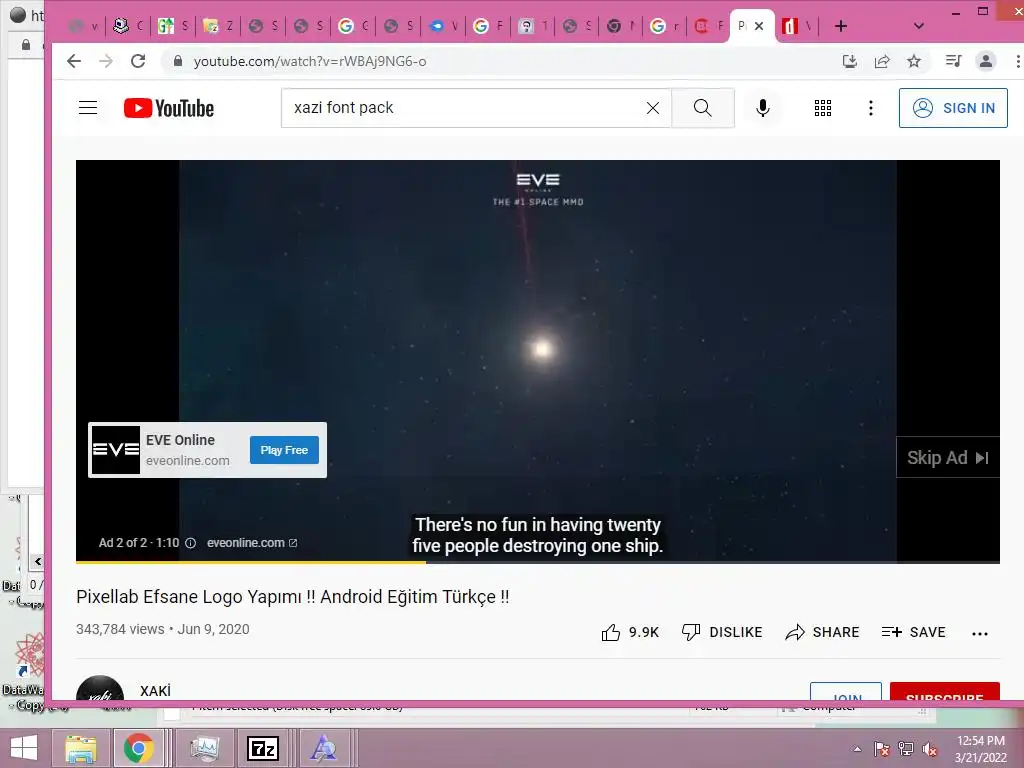Click the Pixellab Efsane Logo Yapımı video title

tap(293, 597)
